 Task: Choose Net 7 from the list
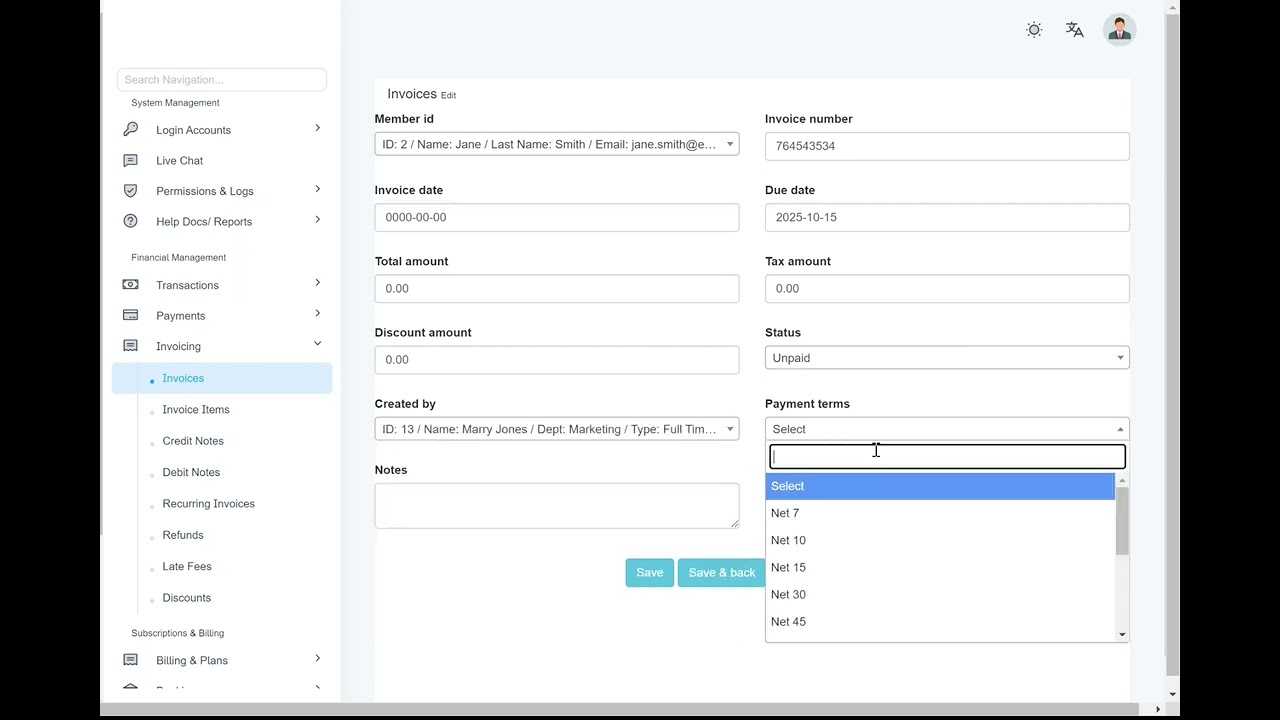pyautogui.click(x=785, y=513)
